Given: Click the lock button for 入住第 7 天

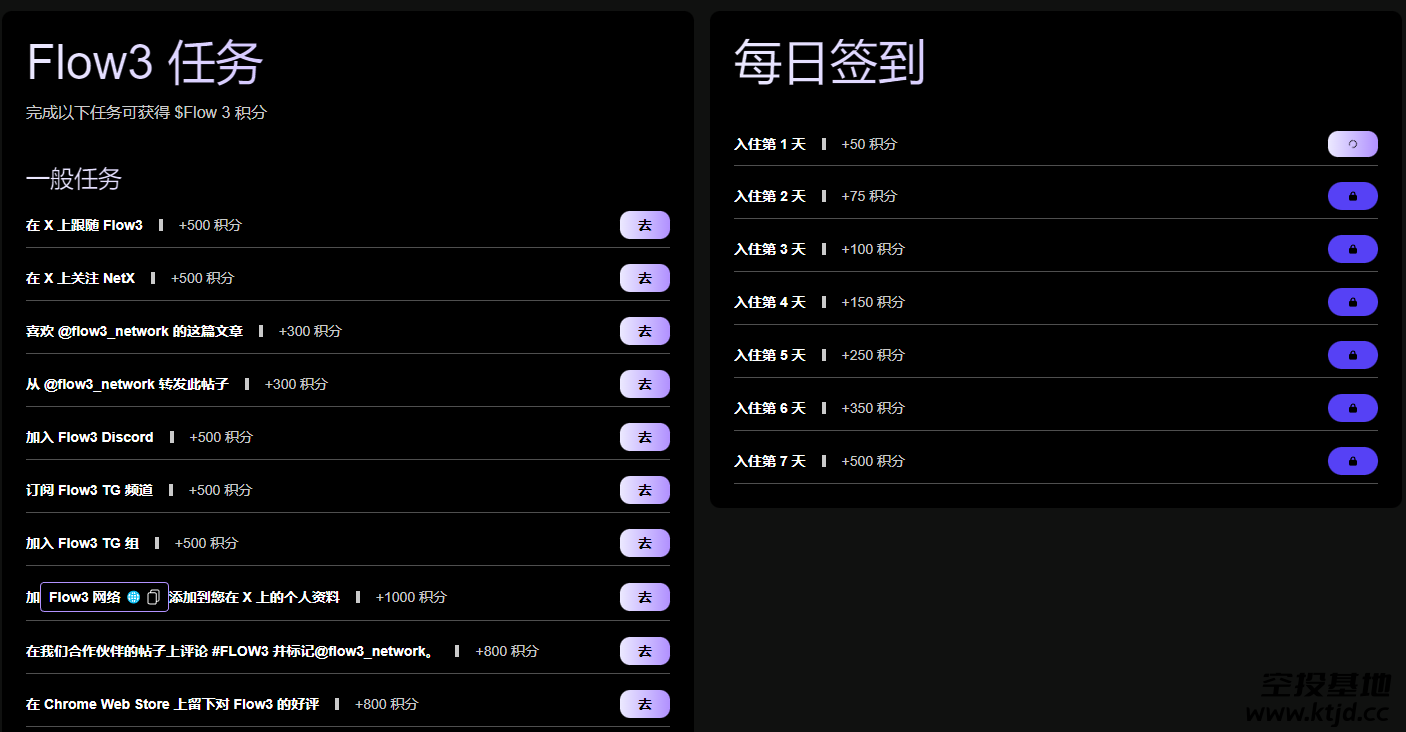Looking at the screenshot, I should (x=1352, y=461).
